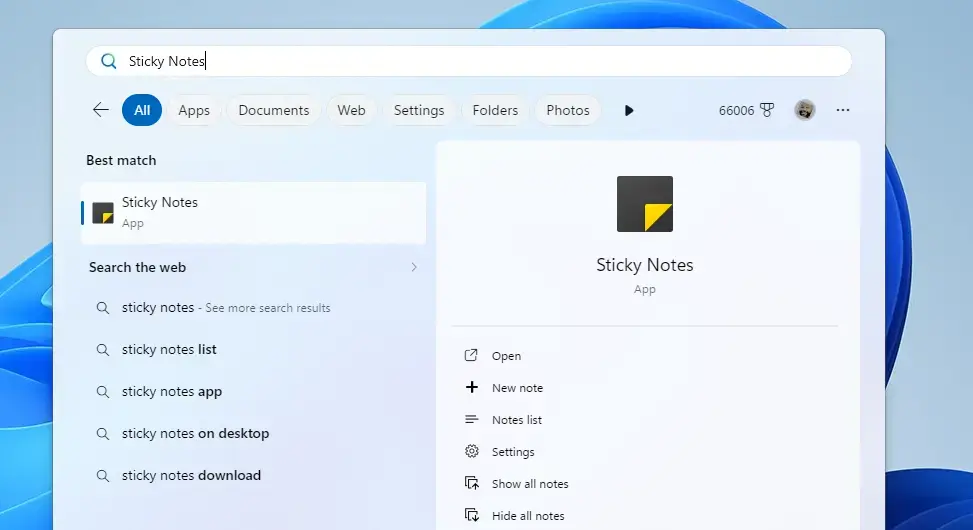This screenshot has width=973, height=530.
Task: Open the three-dots options menu
Action: click(x=843, y=110)
